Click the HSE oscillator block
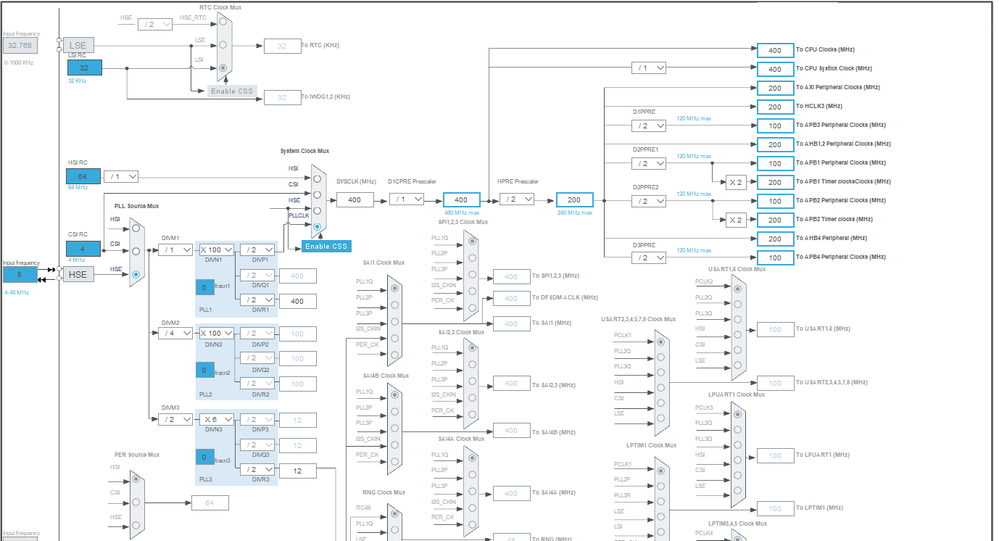 pos(78,275)
